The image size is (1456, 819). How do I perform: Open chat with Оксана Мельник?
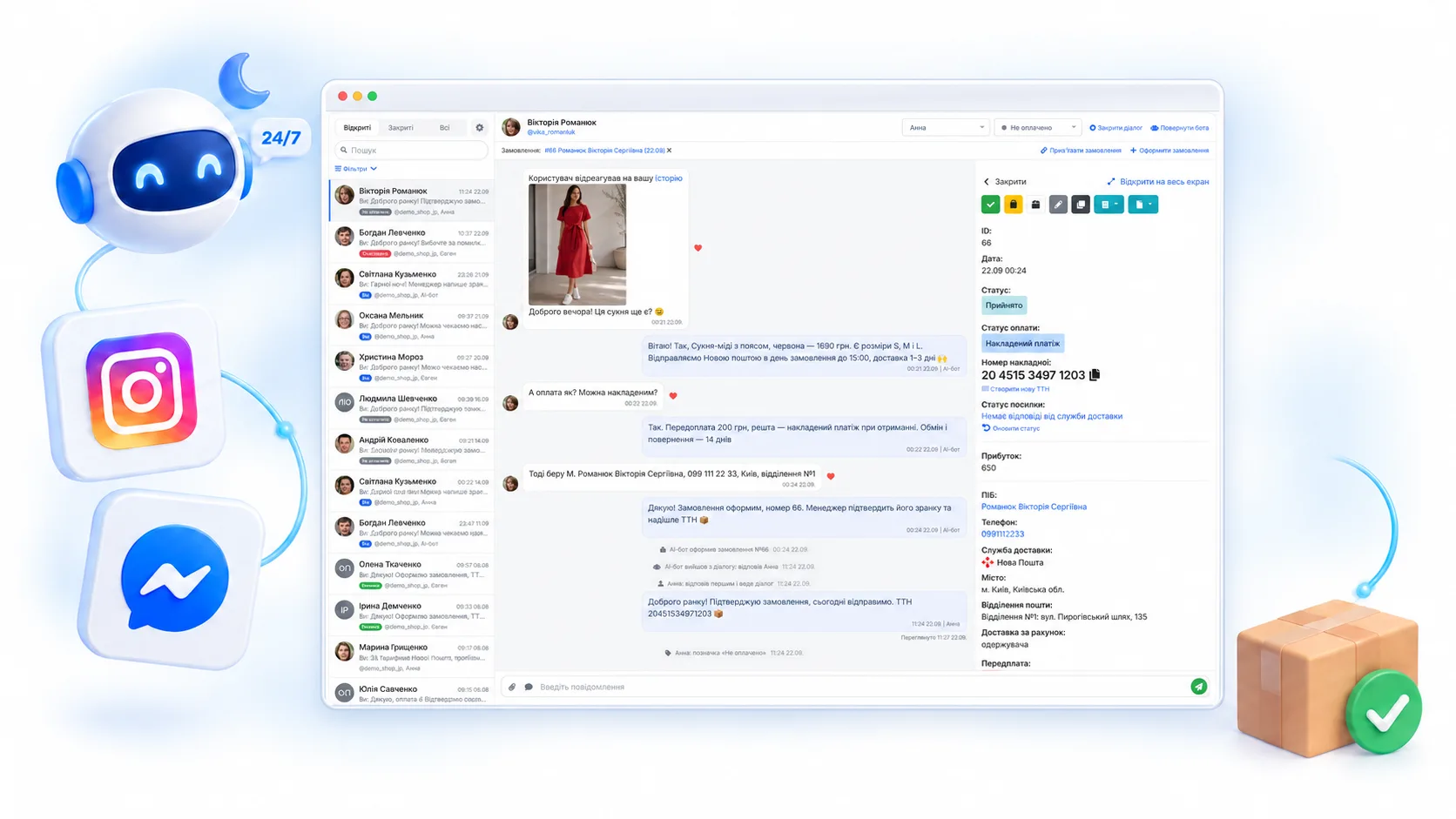[412, 325]
